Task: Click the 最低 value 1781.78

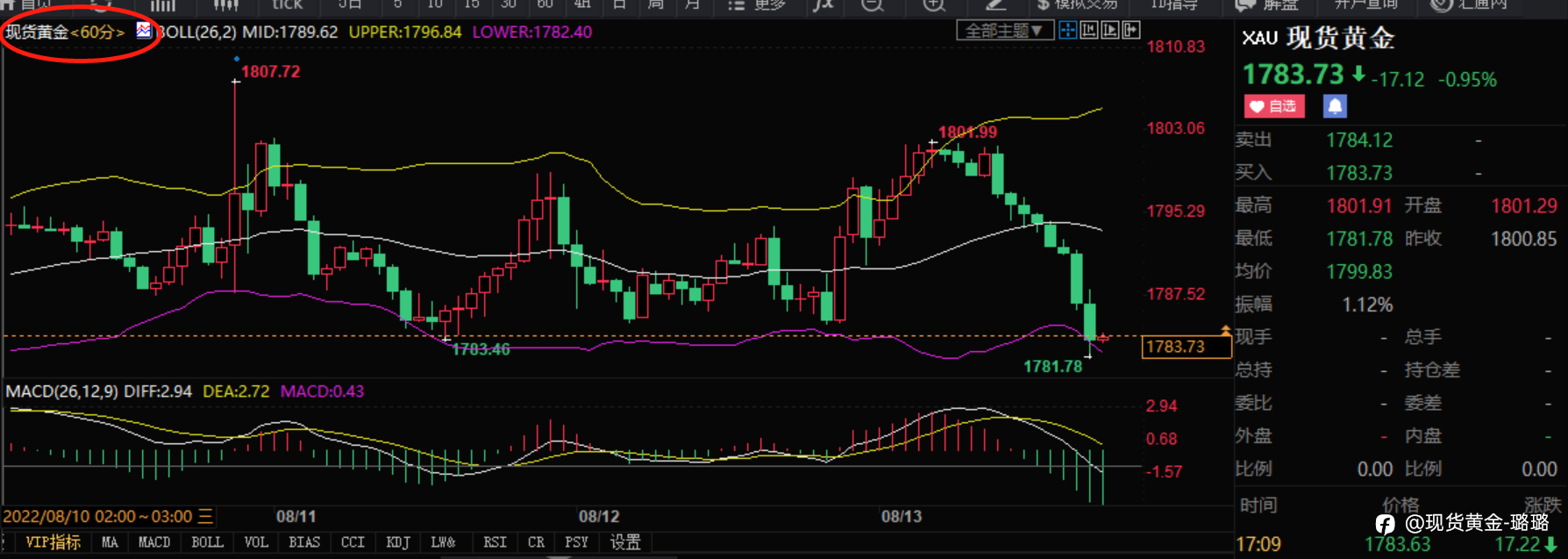Action: click(1359, 239)
